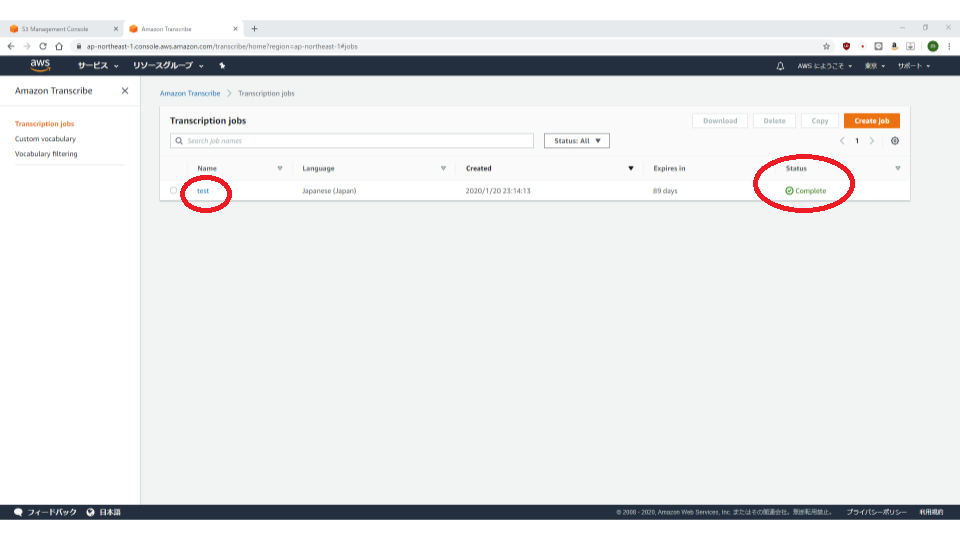Open the AWS account name dropdown
The width and height of the screenshot is (960, 540).
[825, 66]
